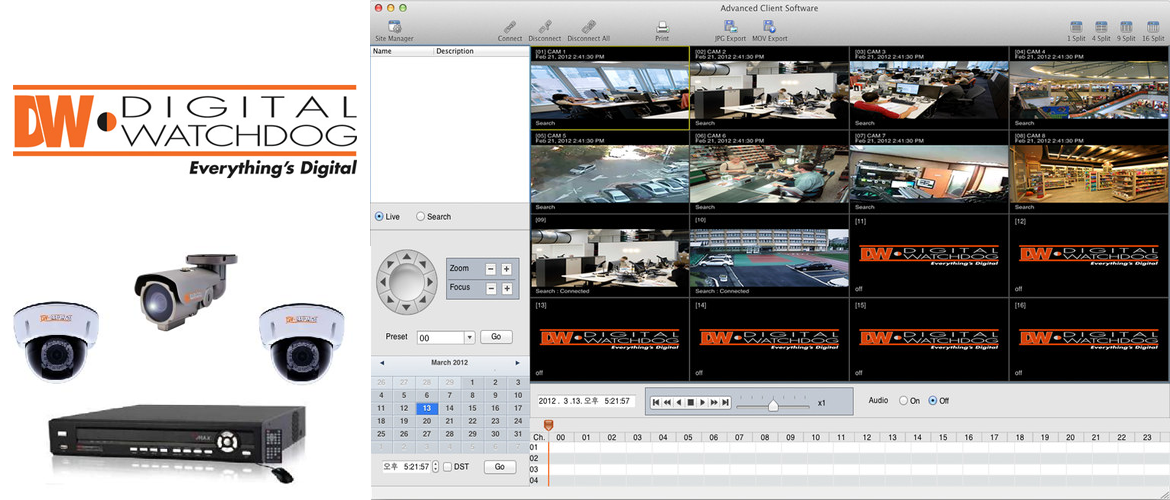Click the Description column header
Image resolution: width=1170 pixels, height=500 pixels.
click(x=481, y=51)
